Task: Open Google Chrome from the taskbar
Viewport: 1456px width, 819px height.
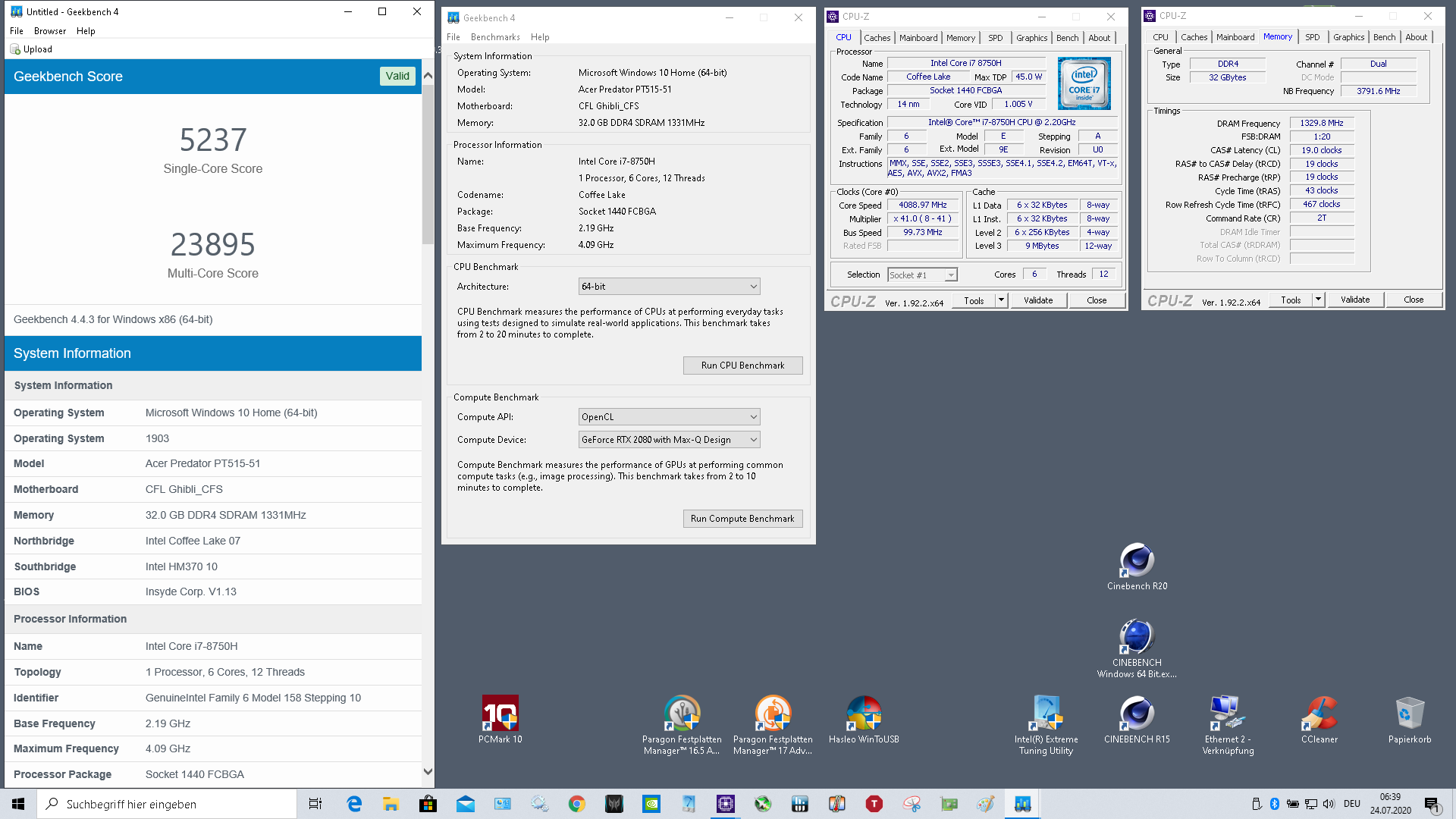Action: pyautogui.click(x=577, y=804)
